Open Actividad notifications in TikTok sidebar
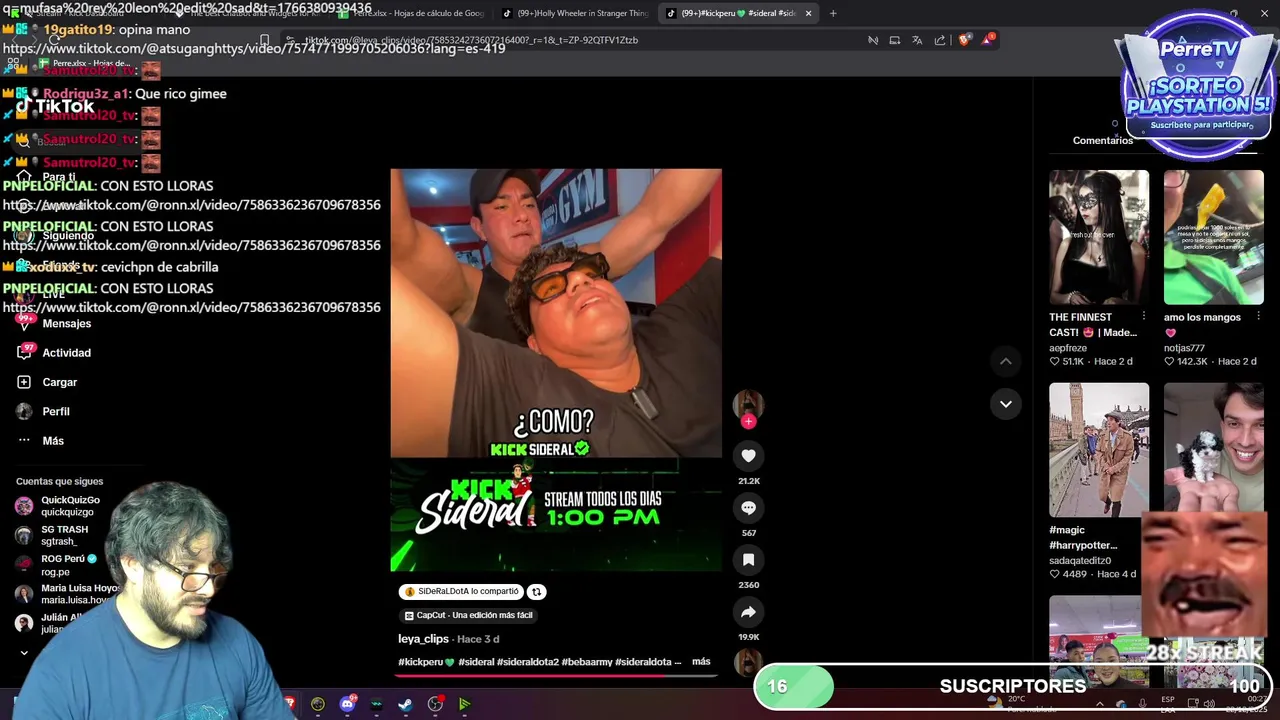The width and height of the screenshot is (1280, 720). pyautogui.click(x=54, y=353)
